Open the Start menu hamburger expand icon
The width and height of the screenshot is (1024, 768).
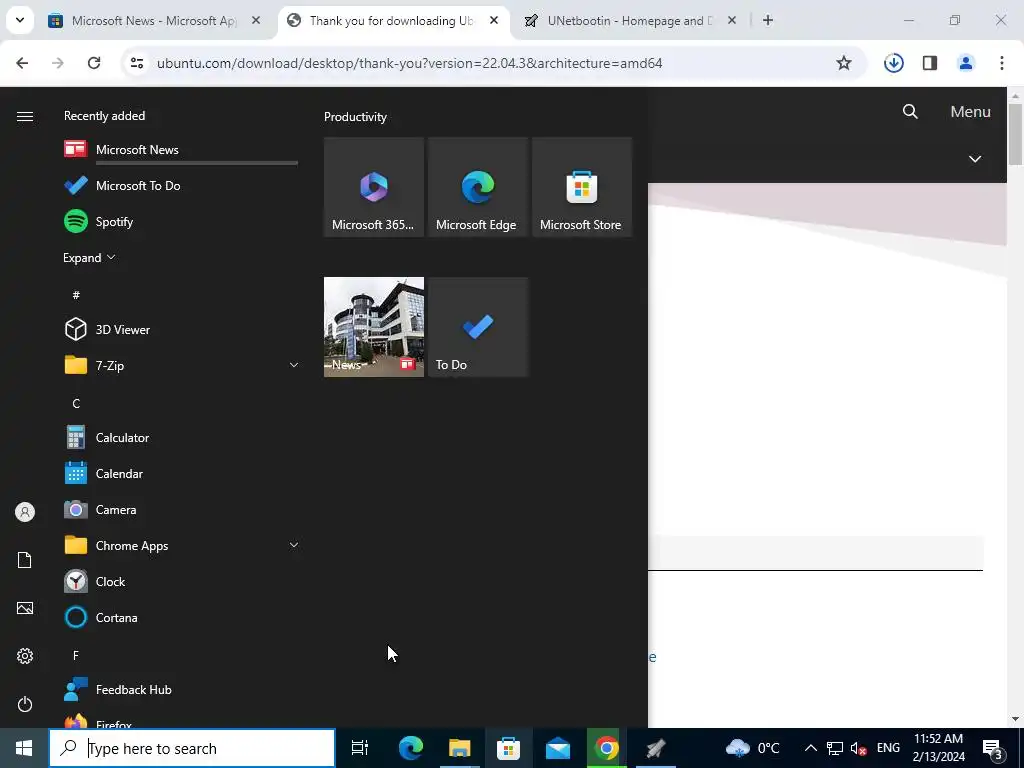(x=25, y=116)
